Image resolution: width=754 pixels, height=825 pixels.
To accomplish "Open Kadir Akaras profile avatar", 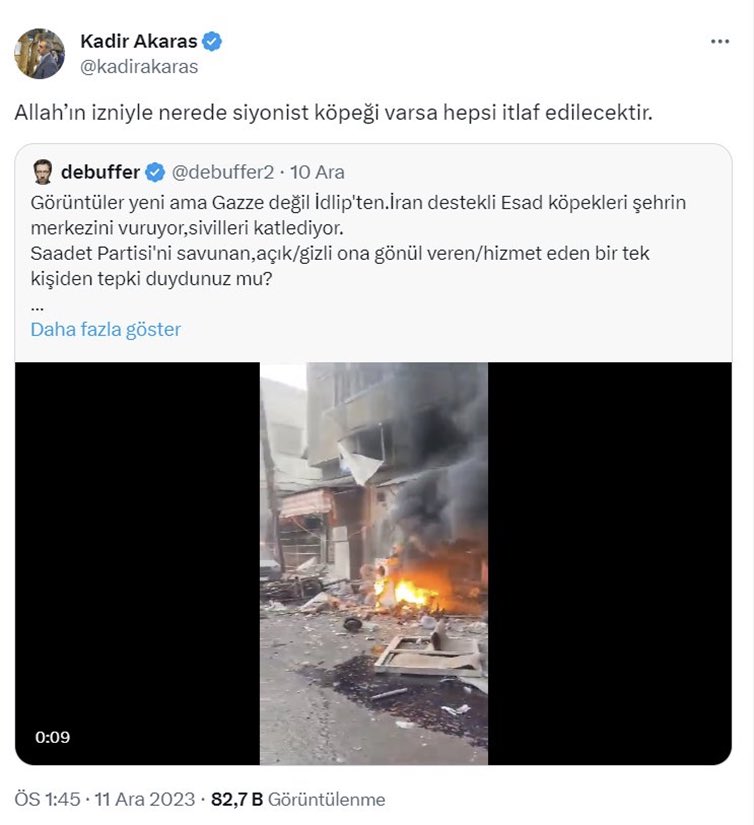I will pos(40,53).
